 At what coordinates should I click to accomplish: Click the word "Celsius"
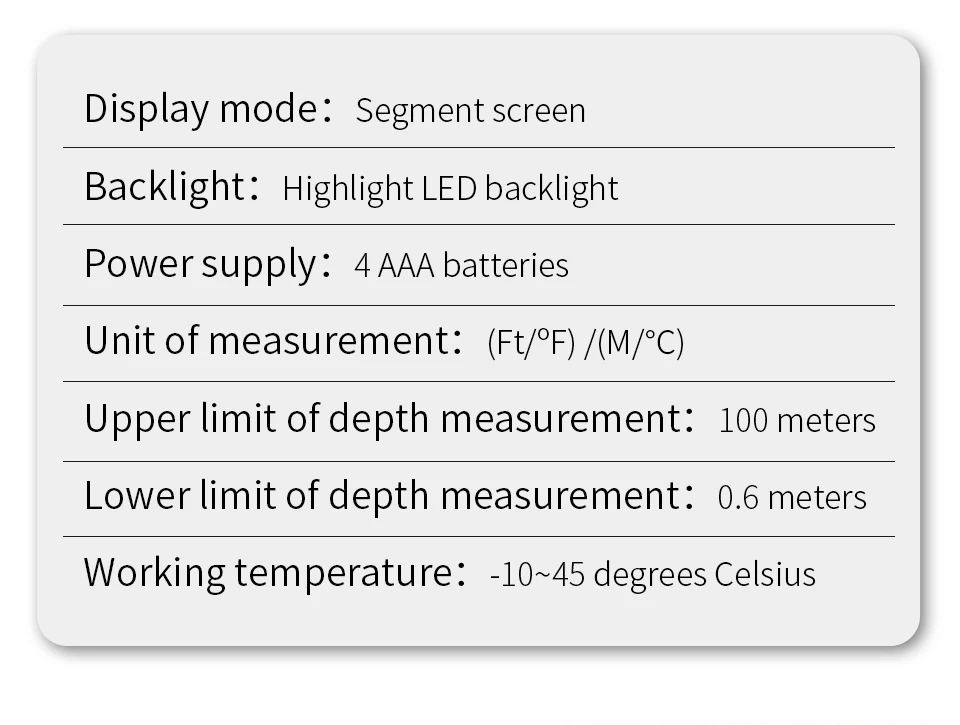pos(765,575)
